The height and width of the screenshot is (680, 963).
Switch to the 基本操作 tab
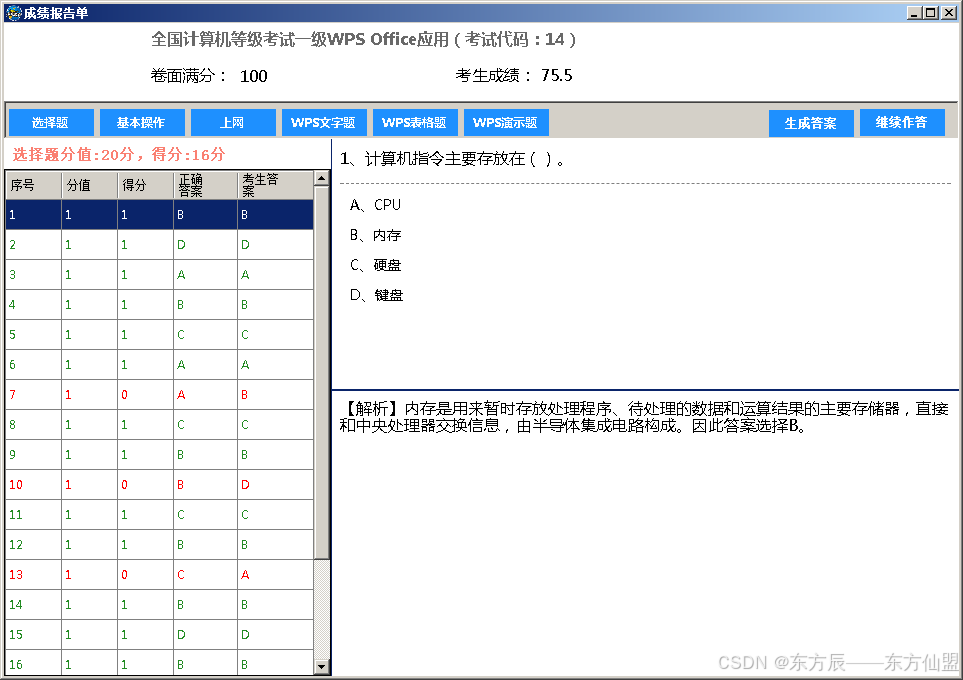coord(142,122)
